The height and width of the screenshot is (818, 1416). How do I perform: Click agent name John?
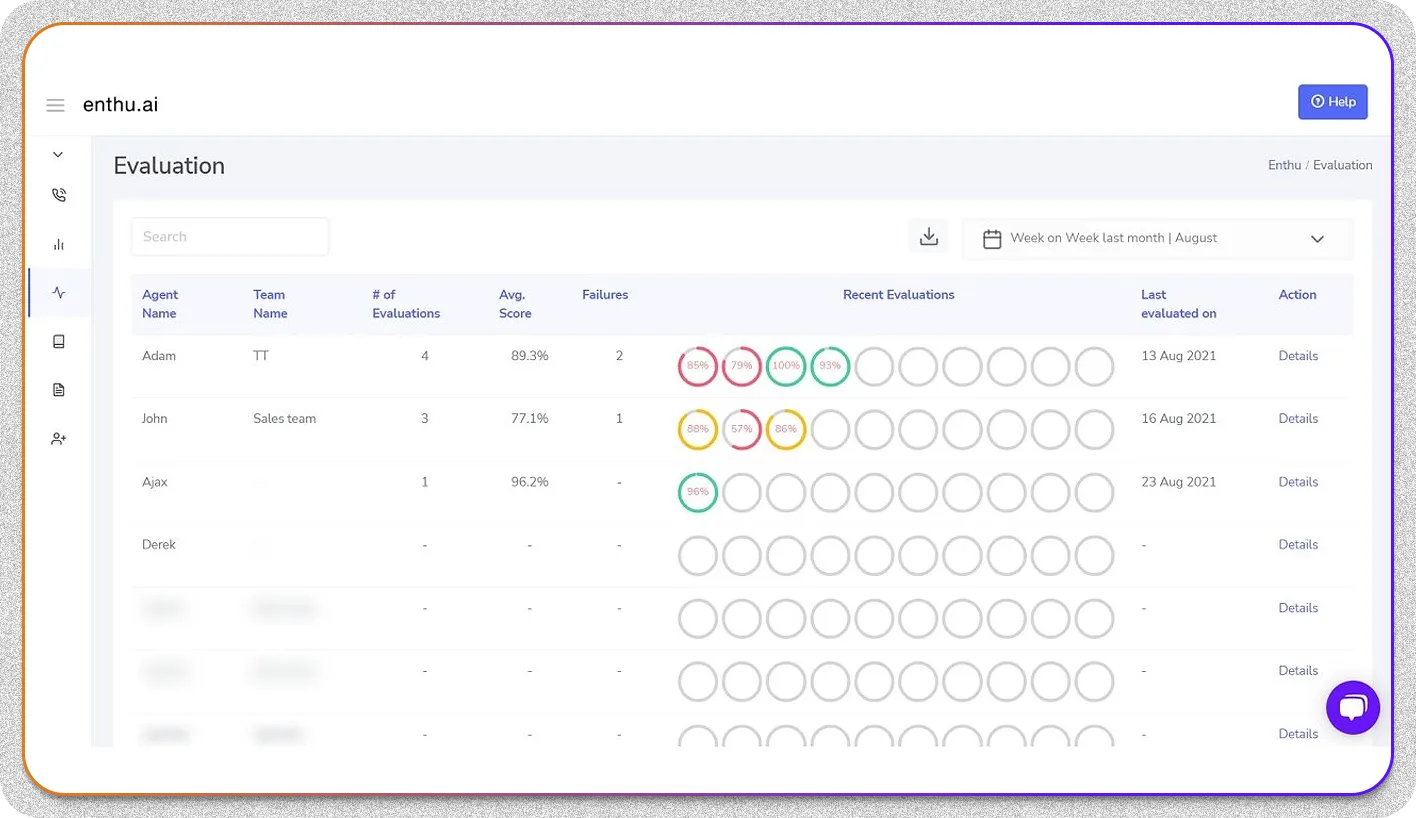(155, 419)
